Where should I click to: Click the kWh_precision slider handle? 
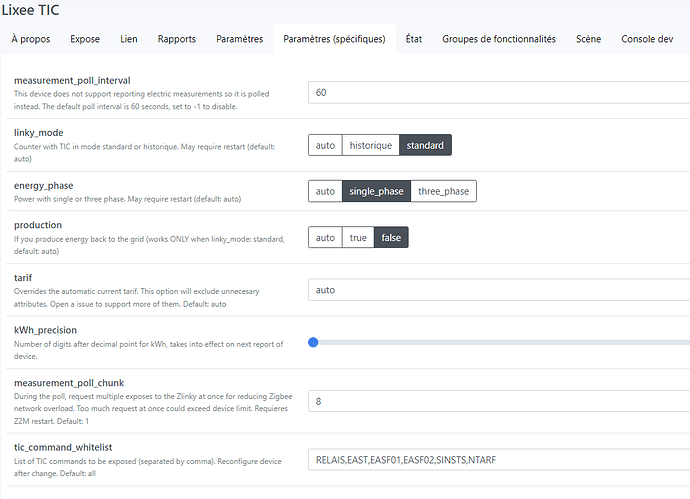(313, 342)
